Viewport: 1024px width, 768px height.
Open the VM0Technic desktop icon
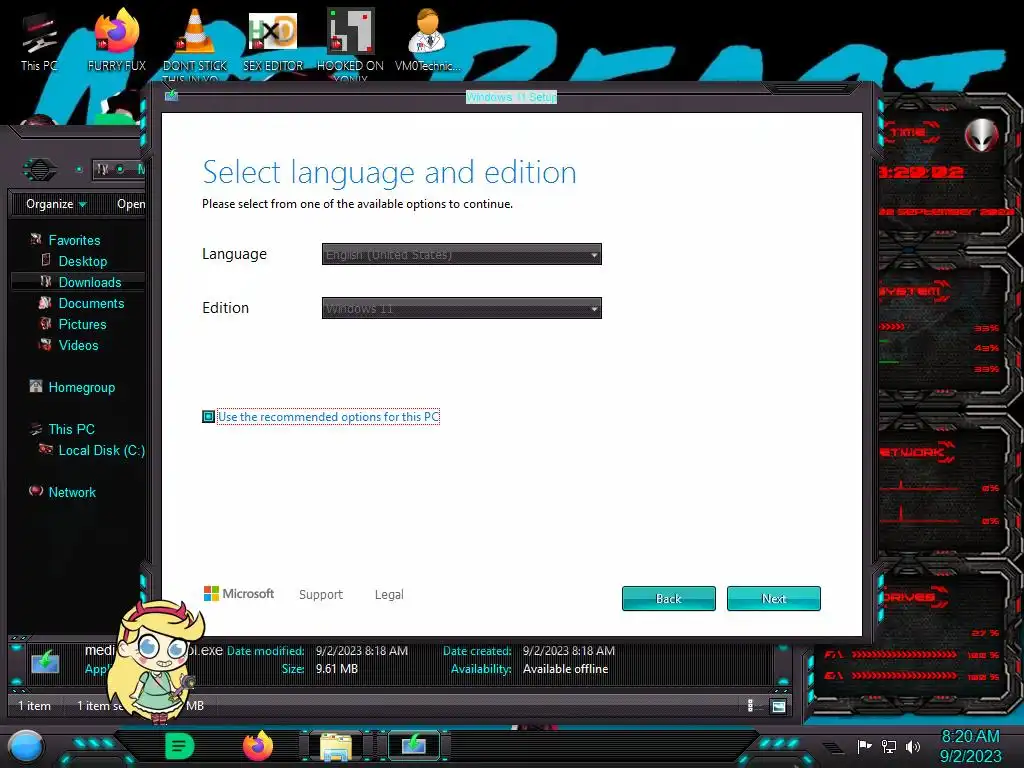(428, 40)
